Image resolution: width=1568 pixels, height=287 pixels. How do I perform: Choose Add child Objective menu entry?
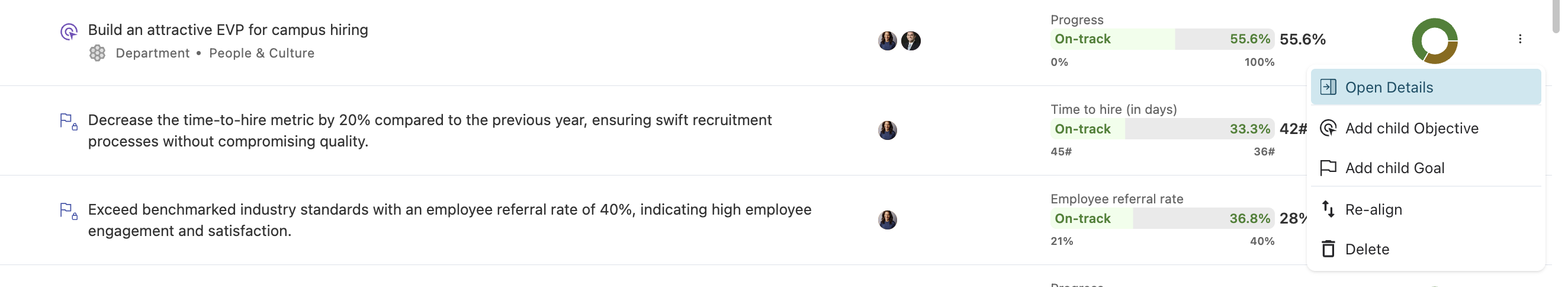pyautogui.click(x=1411, y=128)
